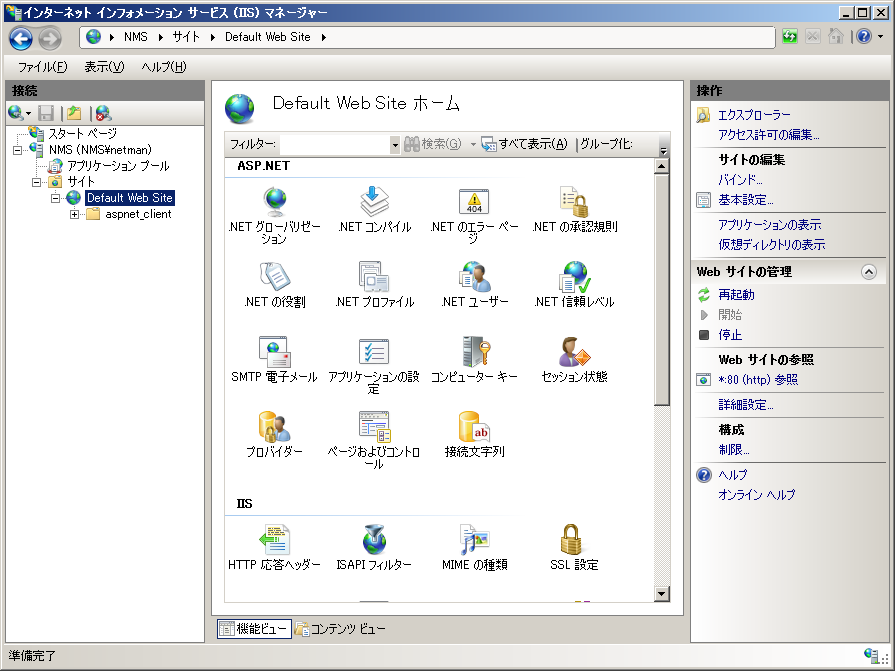The image size is (895, 671).
Task: Open SMTP 電子メール settings
Action: click(x=275, y=359)
